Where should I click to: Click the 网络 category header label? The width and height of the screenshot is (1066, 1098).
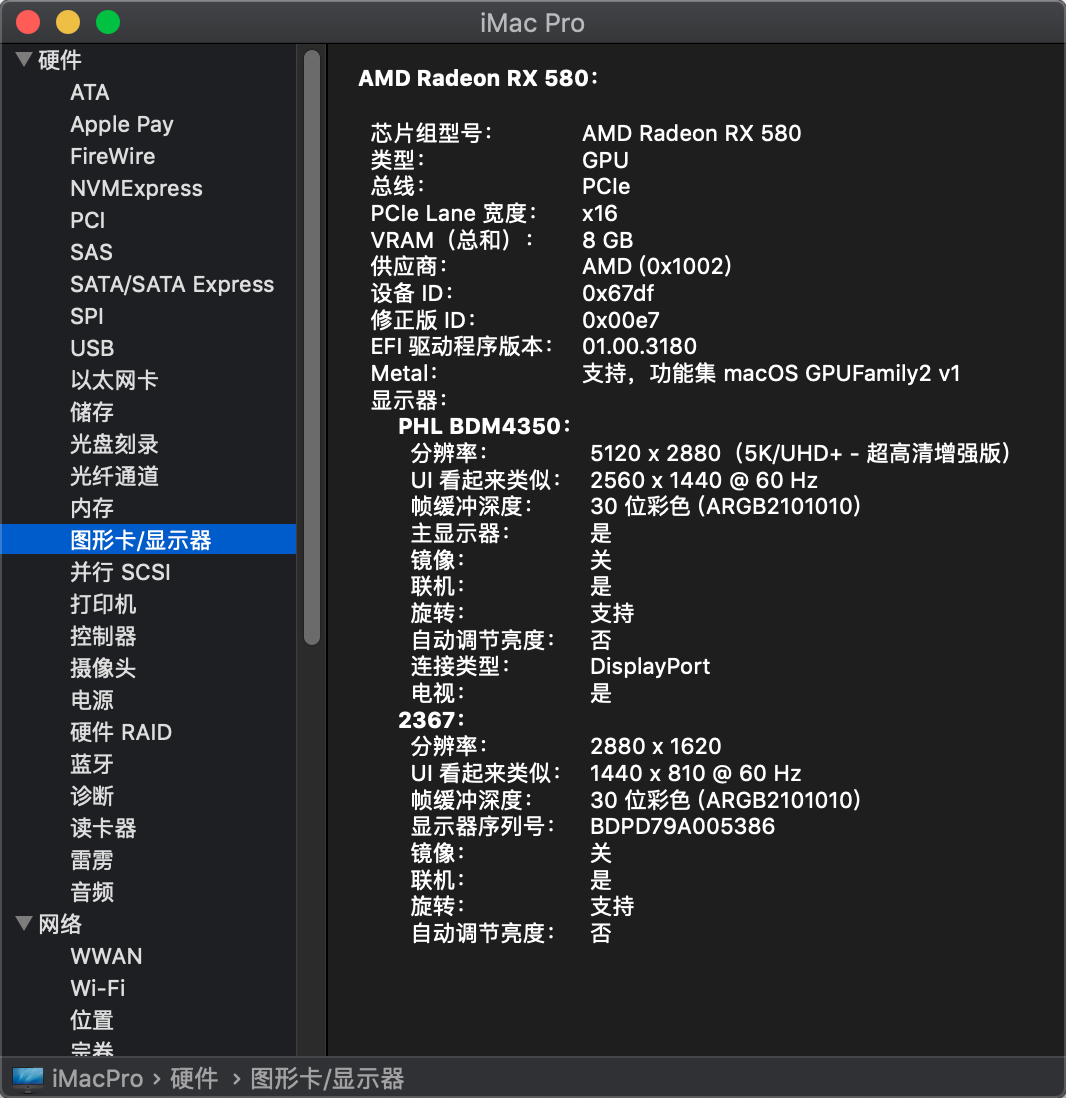(60, 924)
